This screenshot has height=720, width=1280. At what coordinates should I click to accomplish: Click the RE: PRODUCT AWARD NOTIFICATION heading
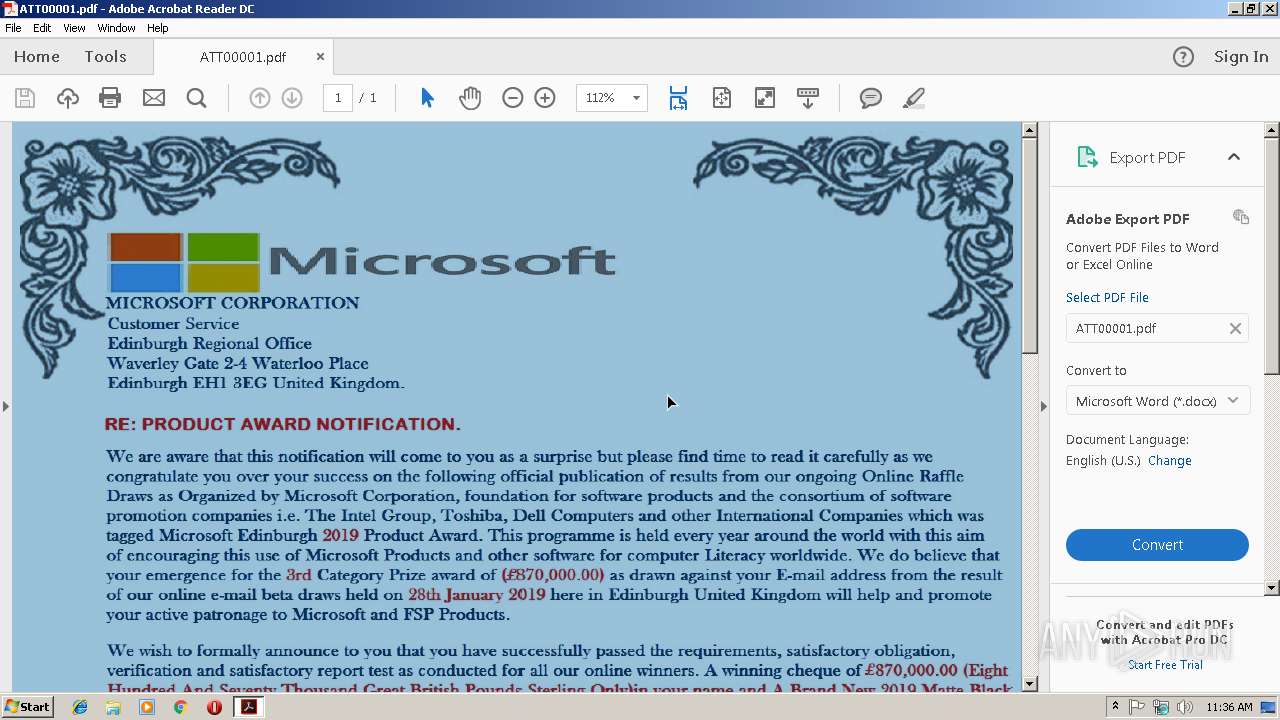click(282, 424)
